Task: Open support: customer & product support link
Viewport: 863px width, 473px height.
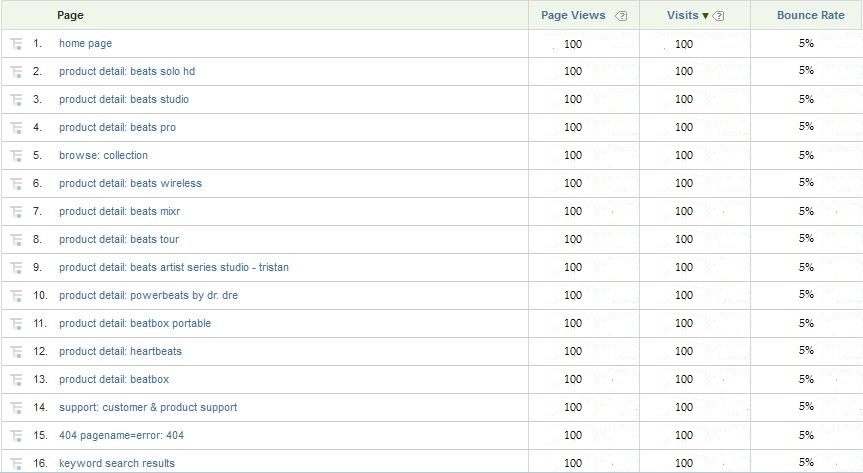Action: click(148, 408)
